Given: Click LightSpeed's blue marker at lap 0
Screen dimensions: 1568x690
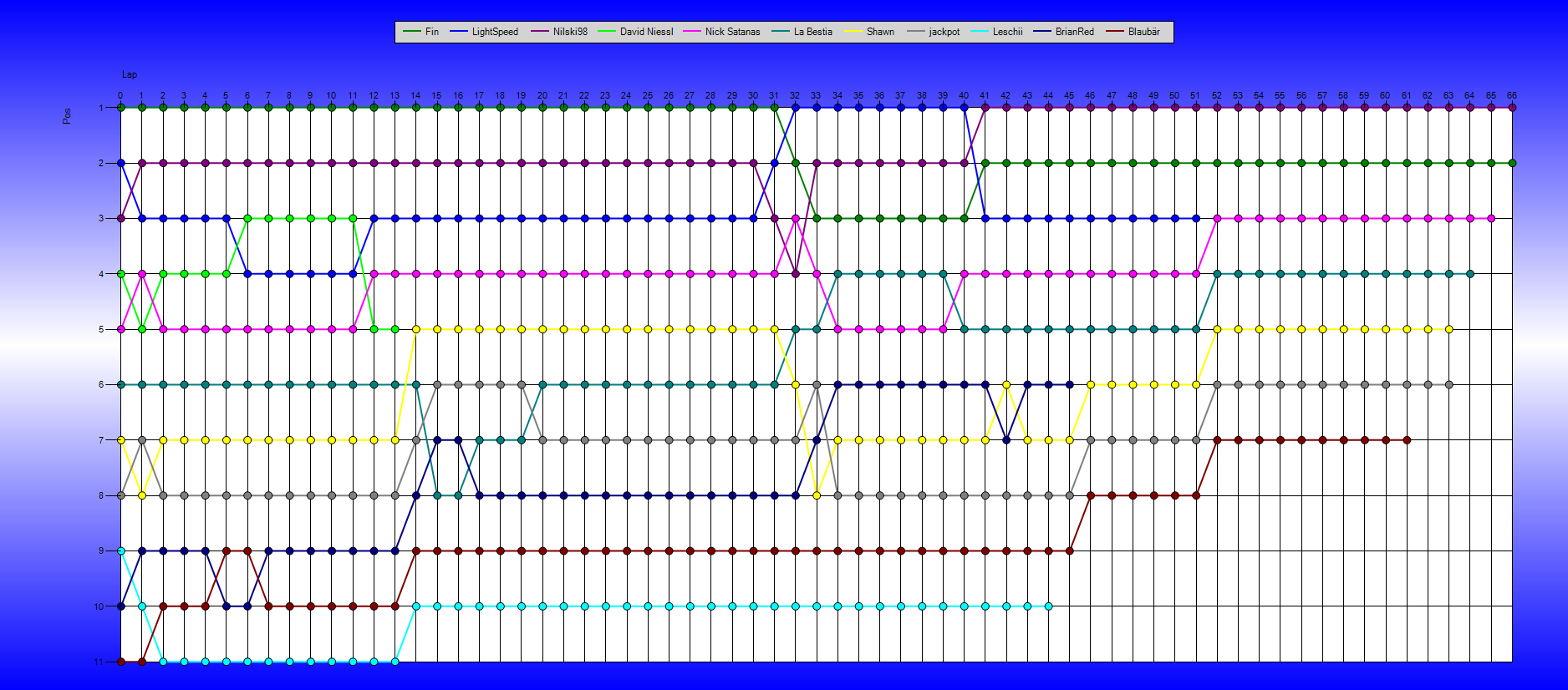Looking at the screenshot, I should point(121,163).
